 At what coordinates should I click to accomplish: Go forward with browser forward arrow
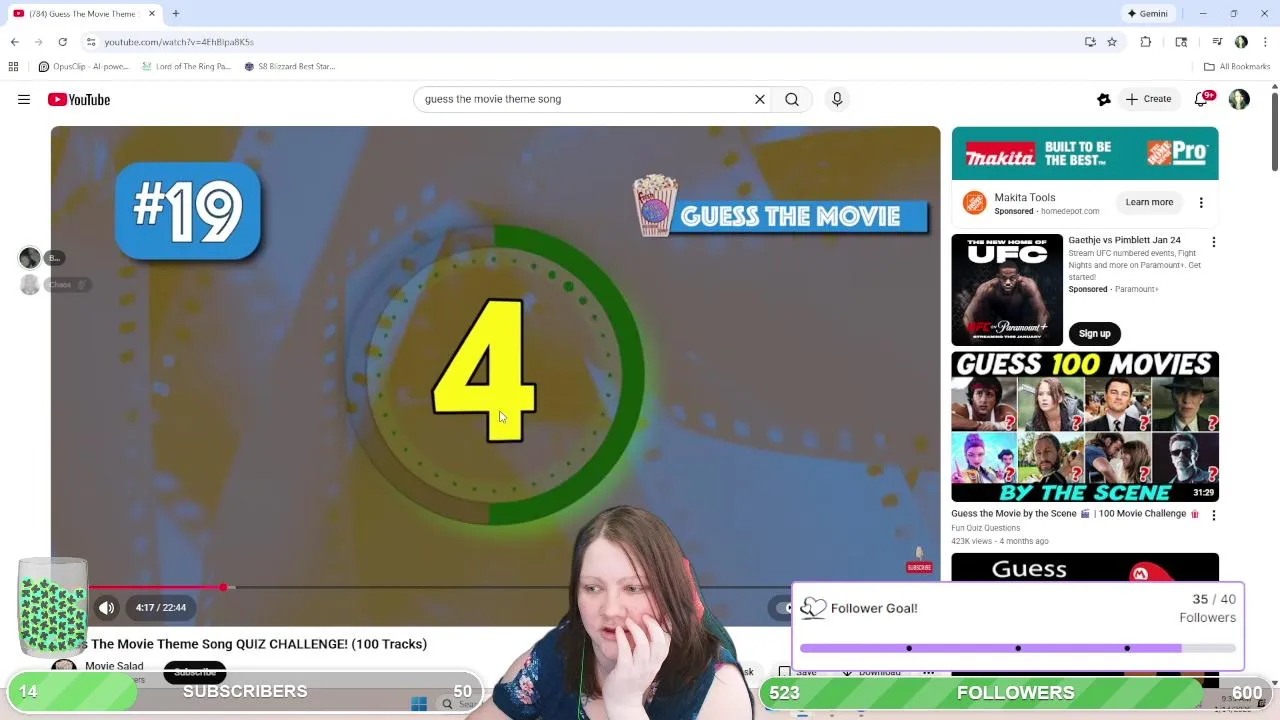tap(38, 42)
